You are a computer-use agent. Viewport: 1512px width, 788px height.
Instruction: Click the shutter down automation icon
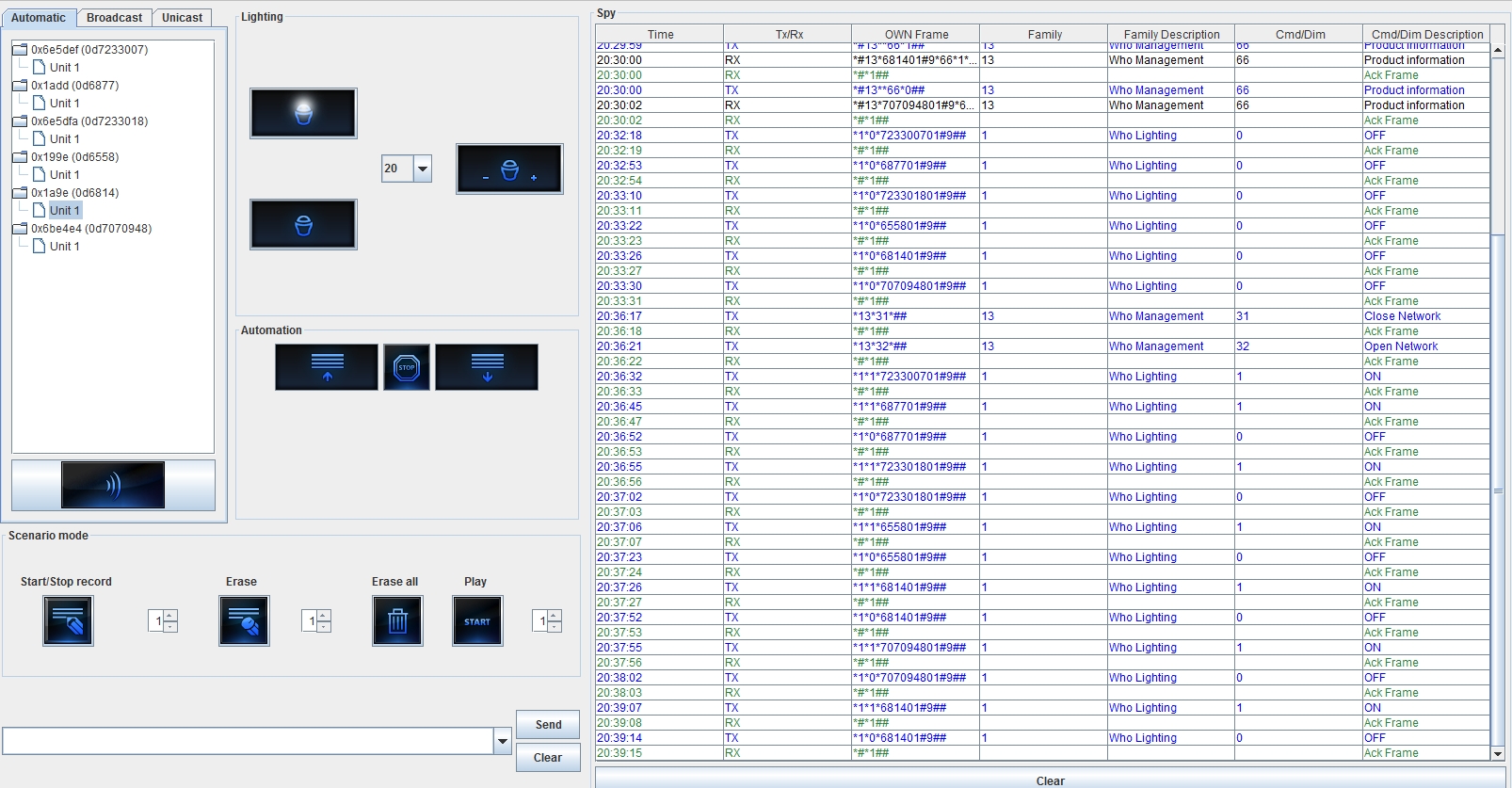tap(487, 366)
